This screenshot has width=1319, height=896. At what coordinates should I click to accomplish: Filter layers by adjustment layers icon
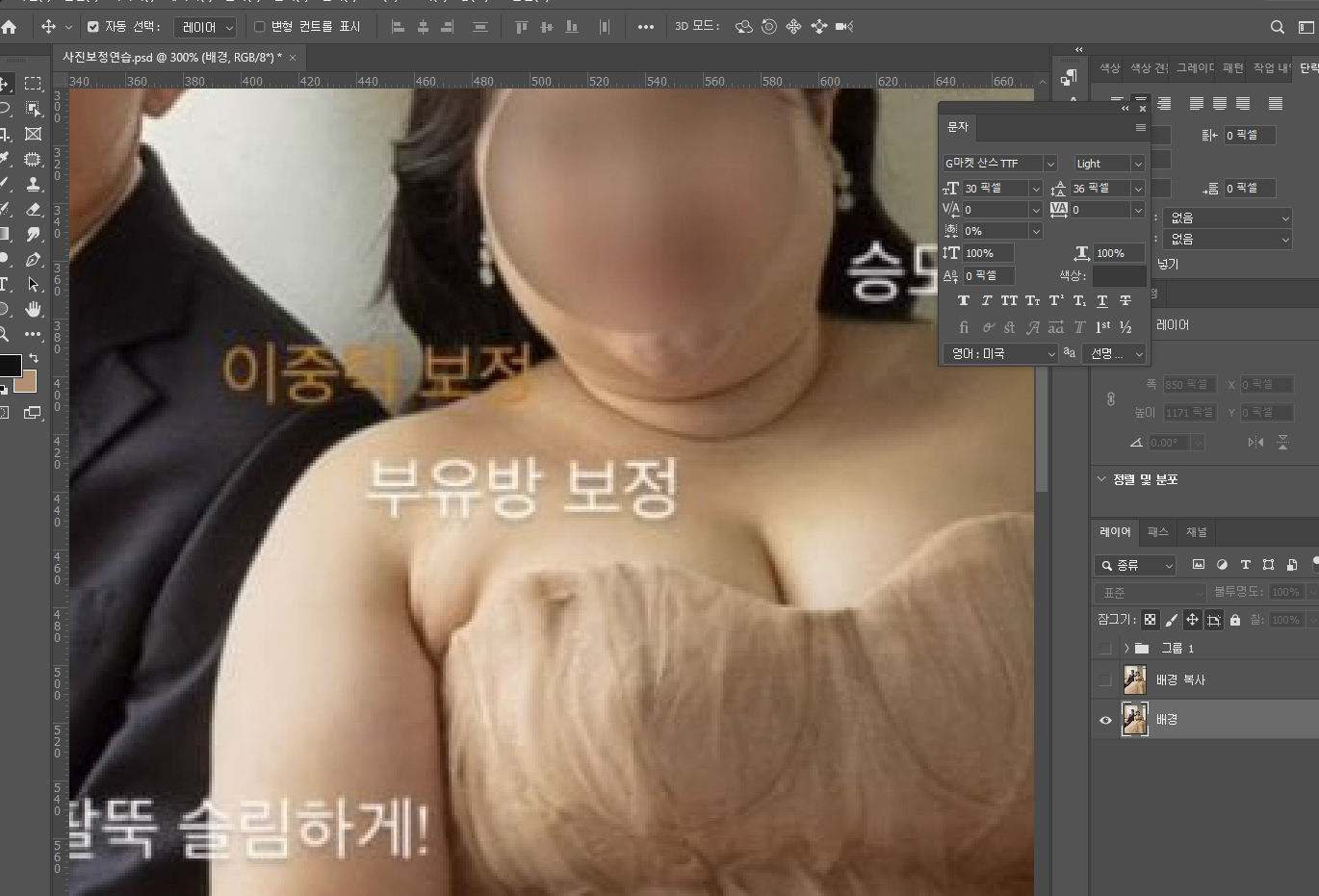point(1222,565)
